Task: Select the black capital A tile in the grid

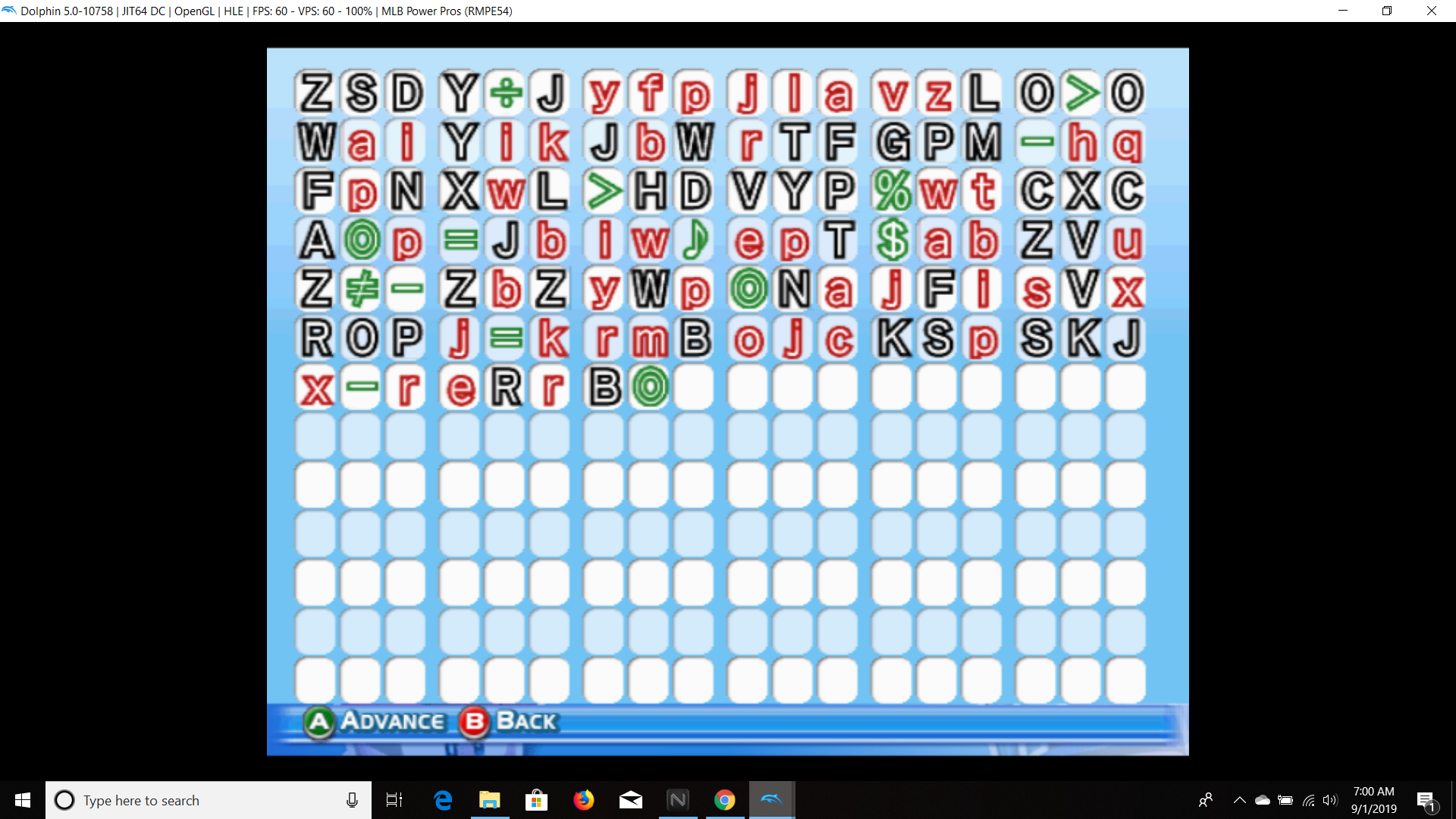Action: pyautogui.click(x=316, y=240)
